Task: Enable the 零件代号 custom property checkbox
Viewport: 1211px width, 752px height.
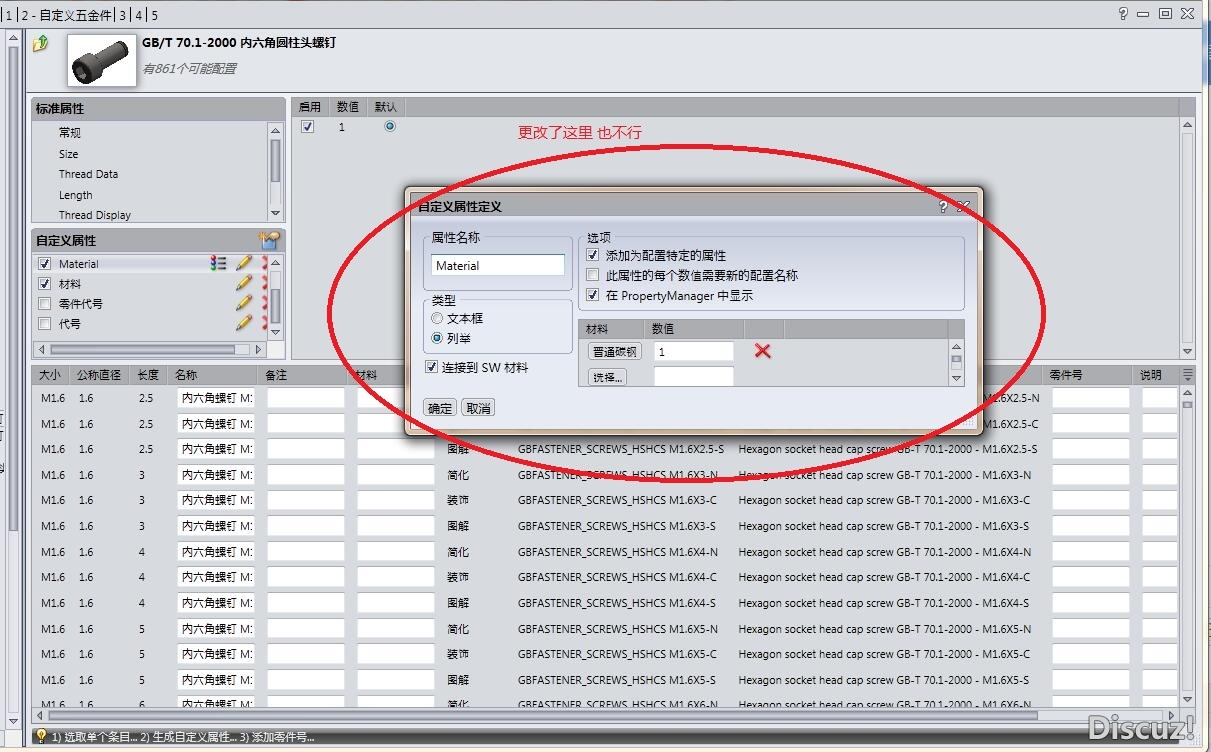Action: pyautogui.click(x=44, y=304)
